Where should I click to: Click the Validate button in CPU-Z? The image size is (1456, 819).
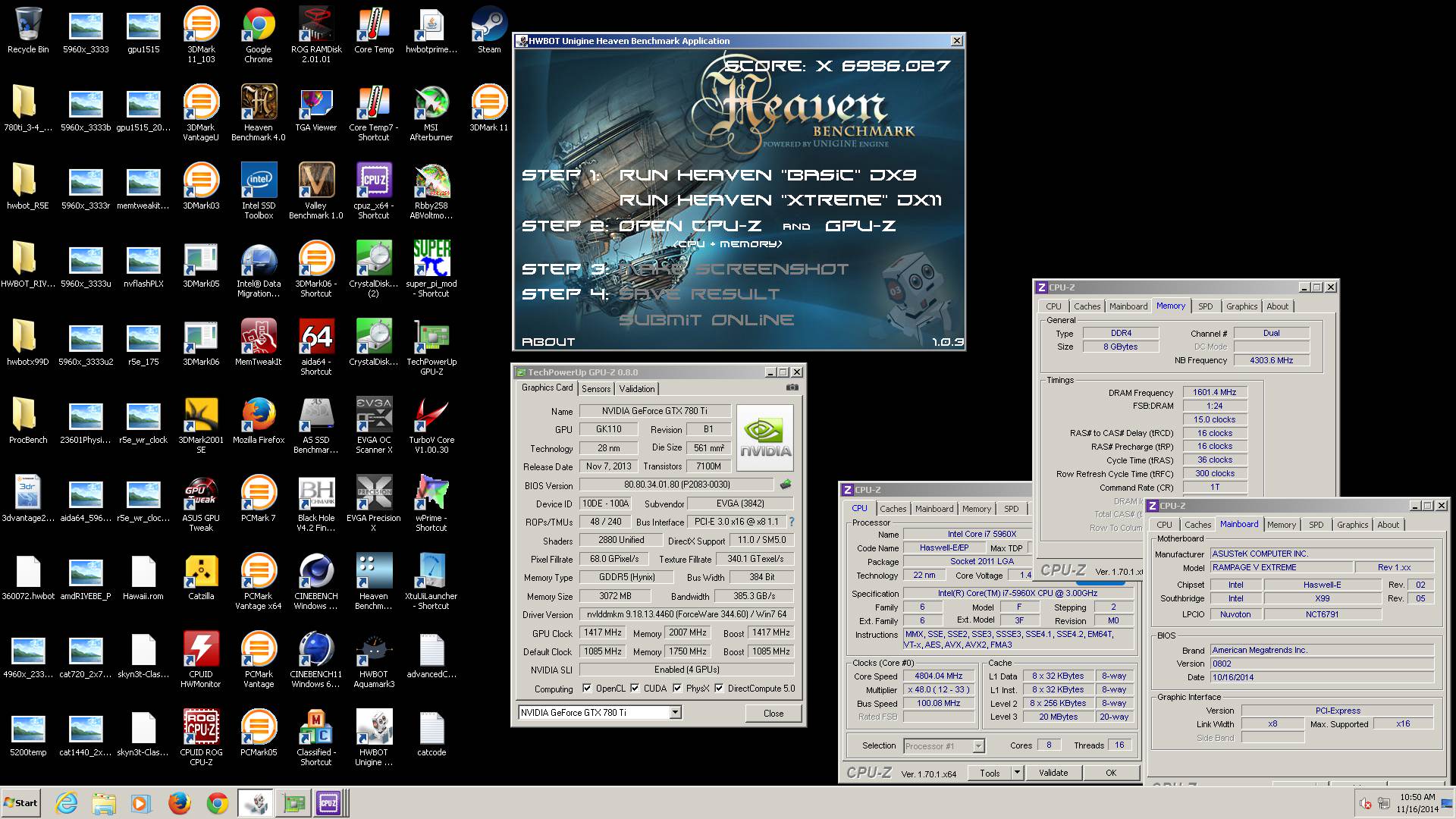pyautogui.click(x=1053, y=773)
